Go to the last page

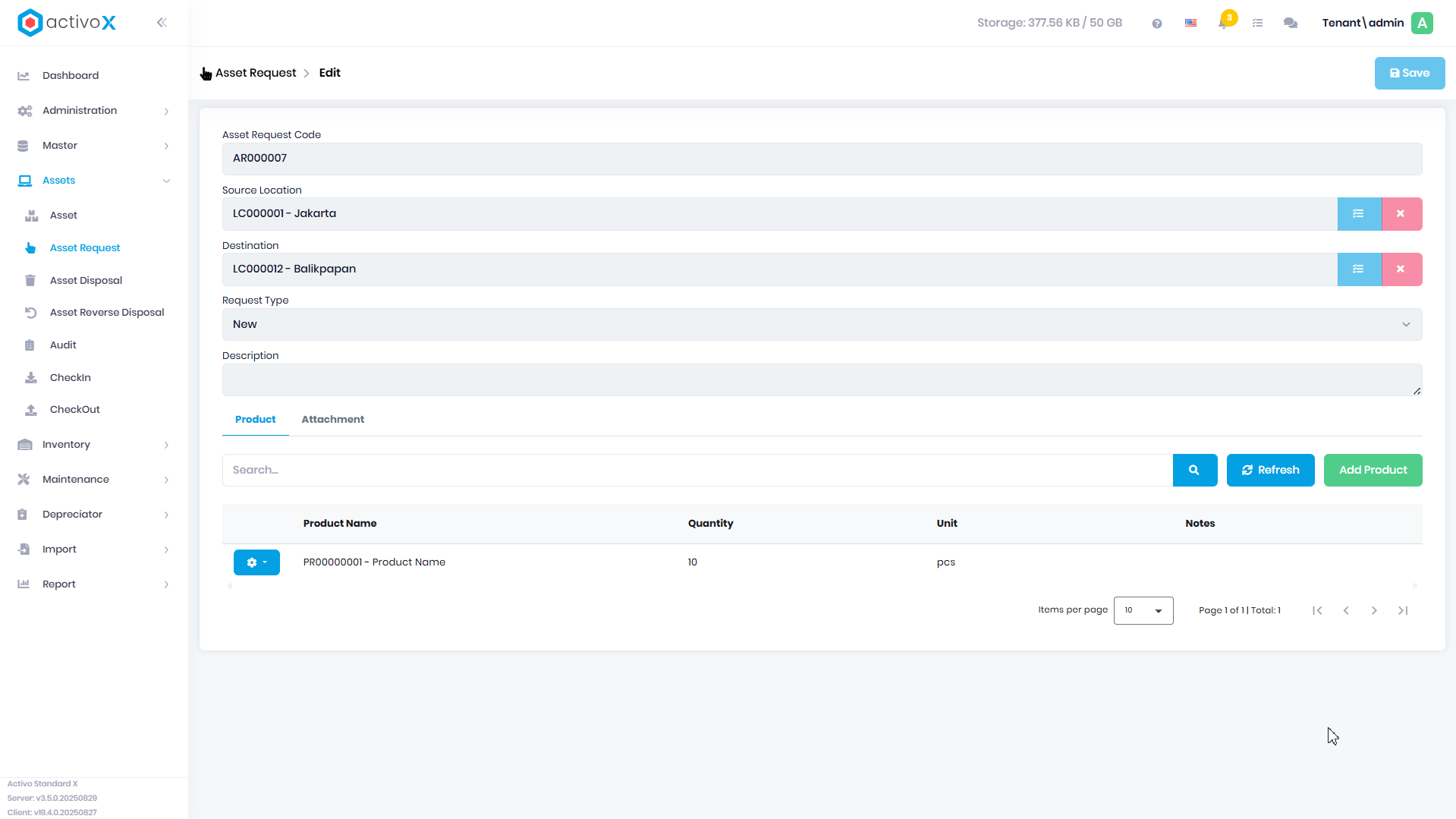click(1404, 611)
